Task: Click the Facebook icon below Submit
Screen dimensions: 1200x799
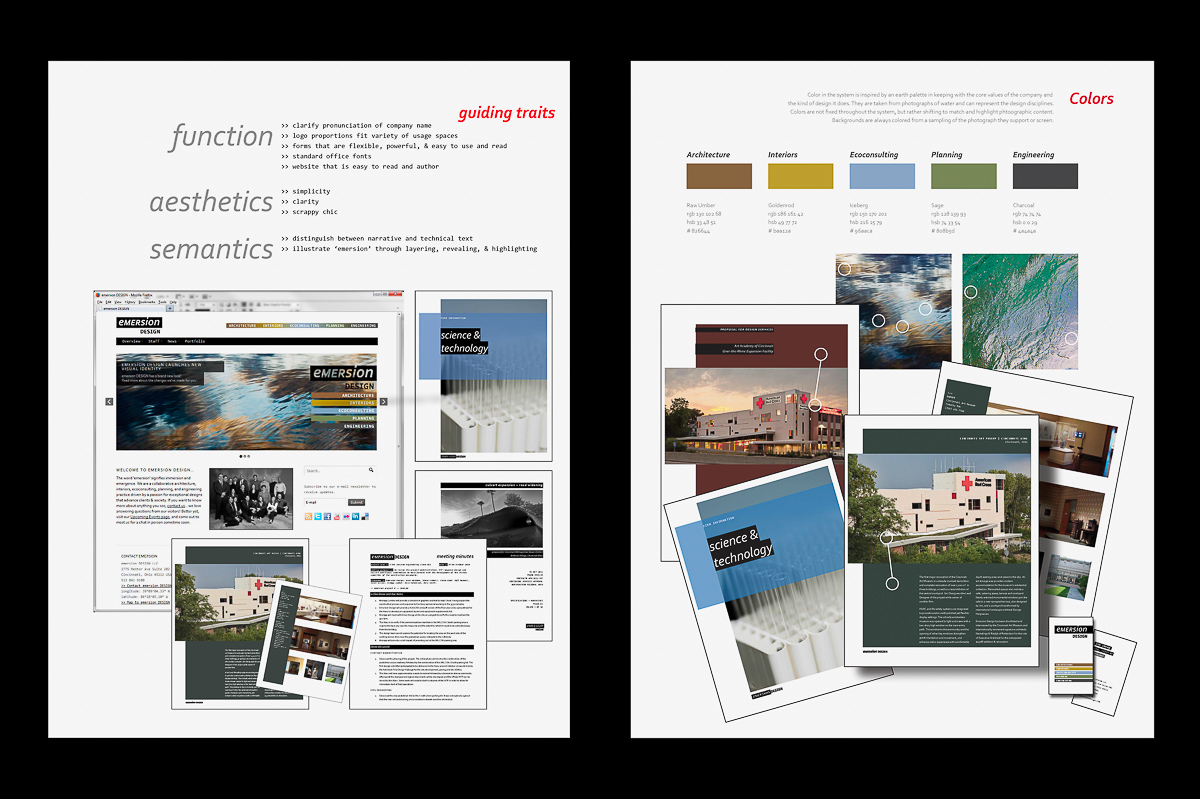Action: [x=328, y=517]
